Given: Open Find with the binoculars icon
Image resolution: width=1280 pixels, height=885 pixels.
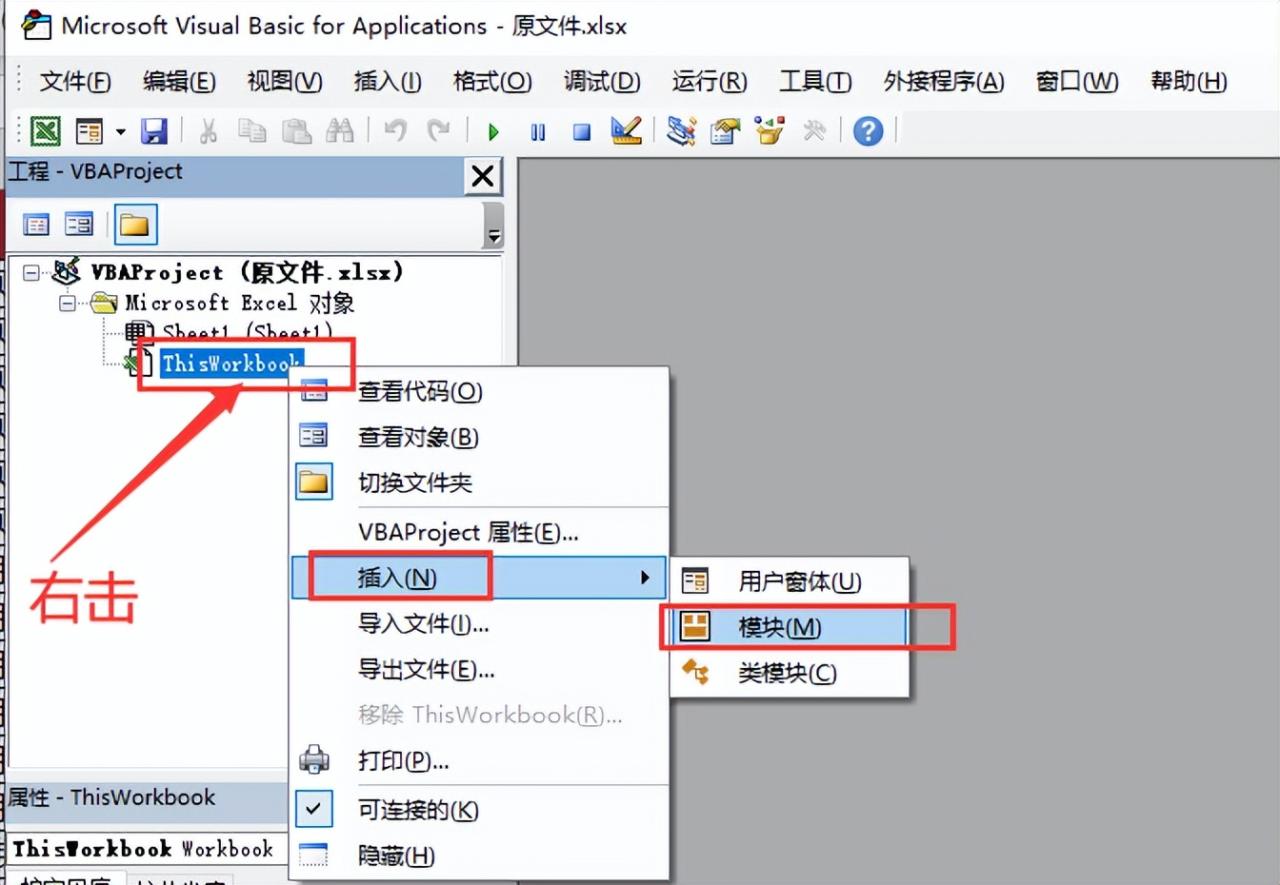Looking at the screenshot, I should [x=340, y=131].
